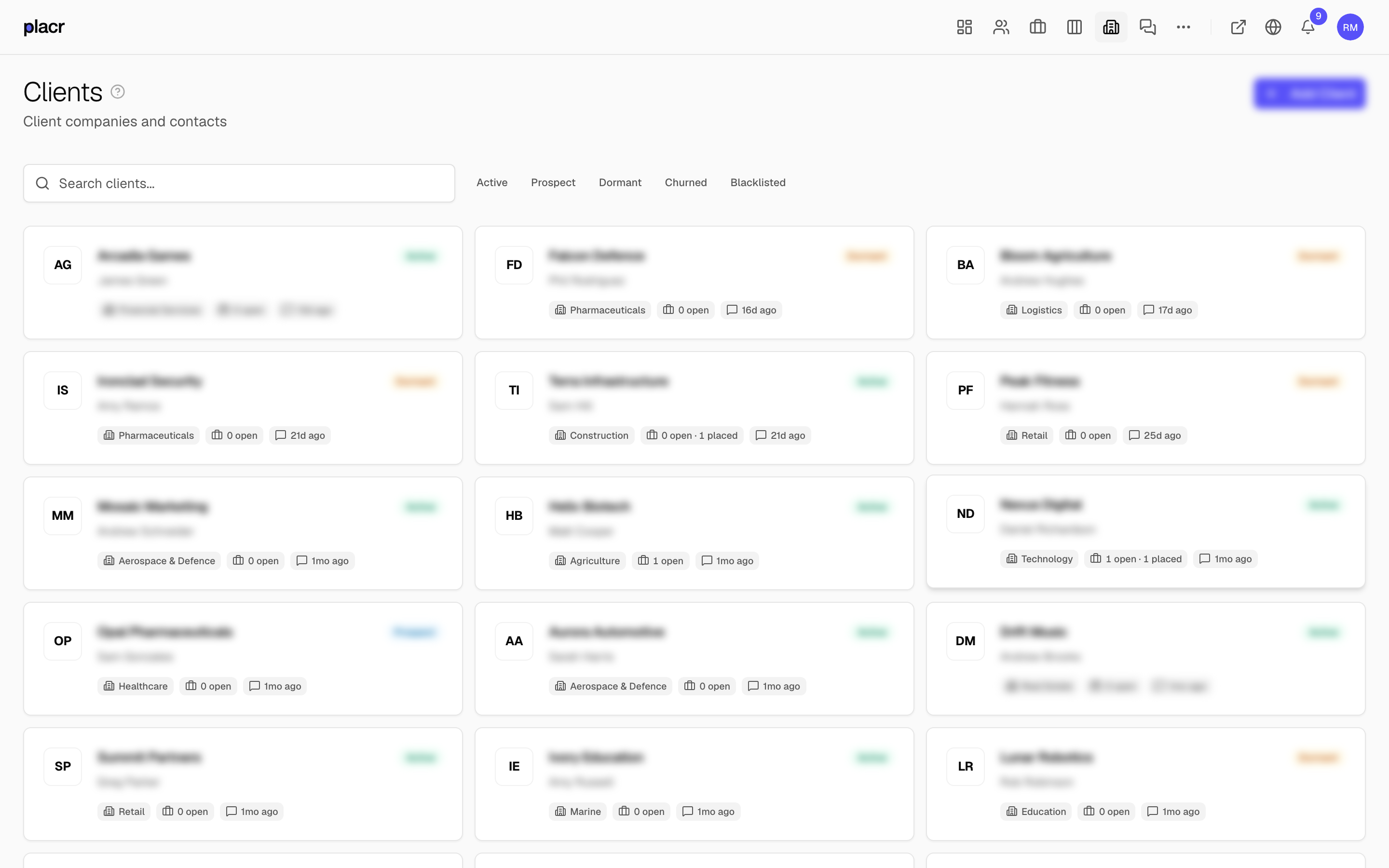Image resolution: width=1389 pixels, height=868 pixels.
Task: Open the AA client avatar
Action: (514, 641)
